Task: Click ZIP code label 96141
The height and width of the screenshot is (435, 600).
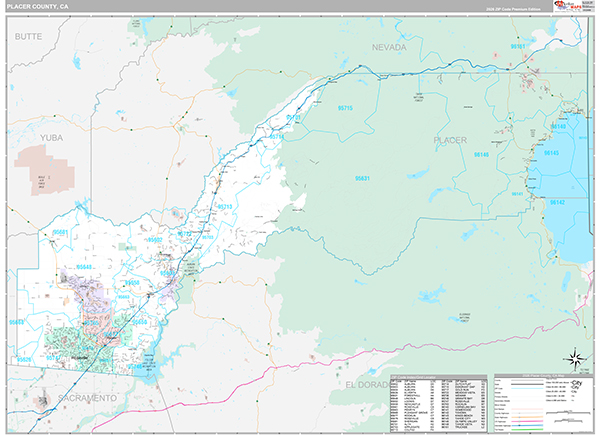Action: pyautogui.click(x=517, y=194)
